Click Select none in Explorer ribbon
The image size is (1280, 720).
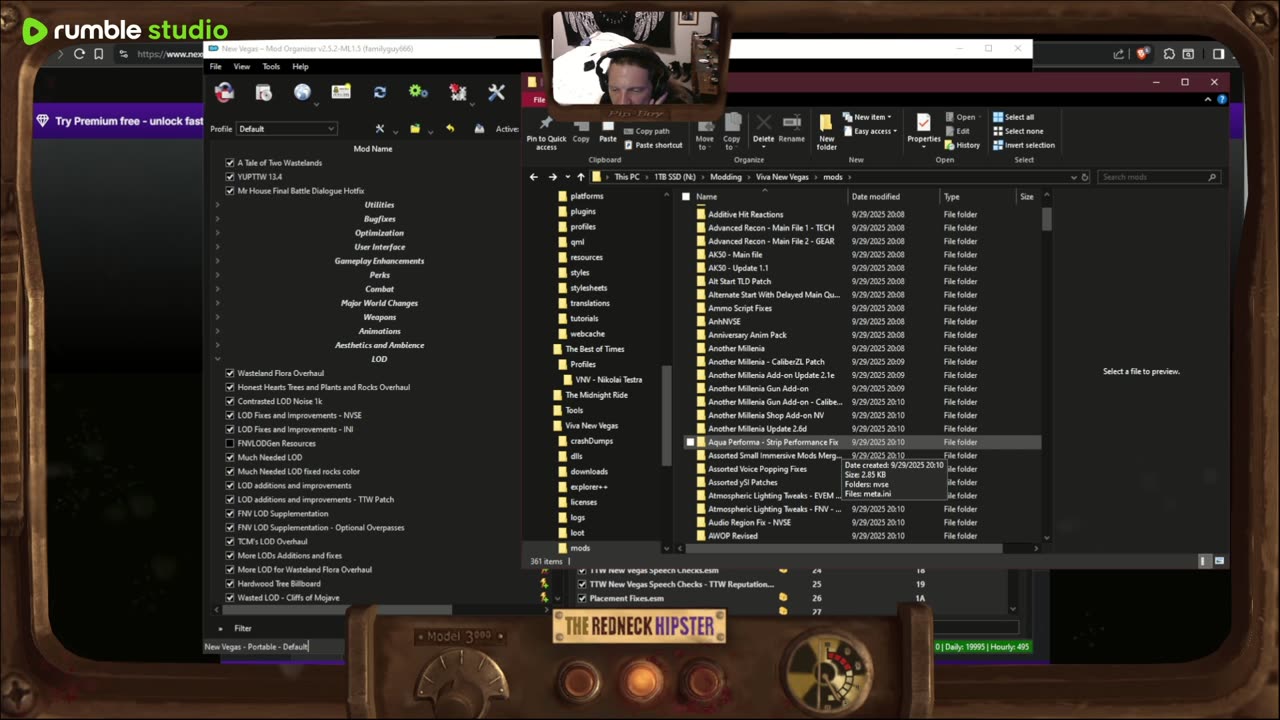point(1017,131)
